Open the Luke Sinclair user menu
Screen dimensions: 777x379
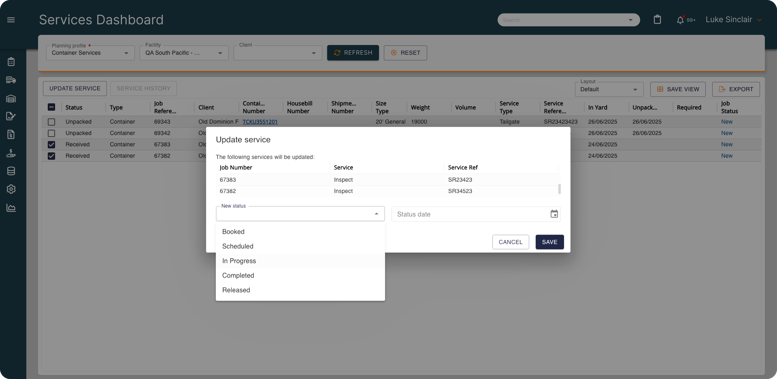733,20
